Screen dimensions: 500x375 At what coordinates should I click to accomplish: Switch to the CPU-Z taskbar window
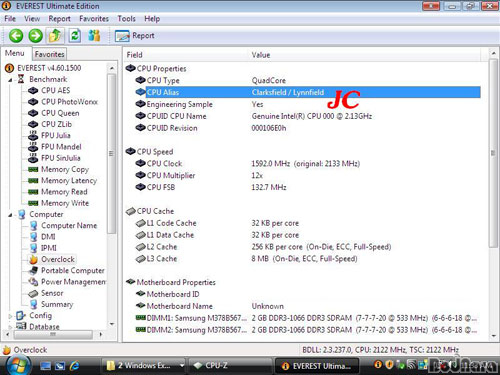tap(230, 366)
